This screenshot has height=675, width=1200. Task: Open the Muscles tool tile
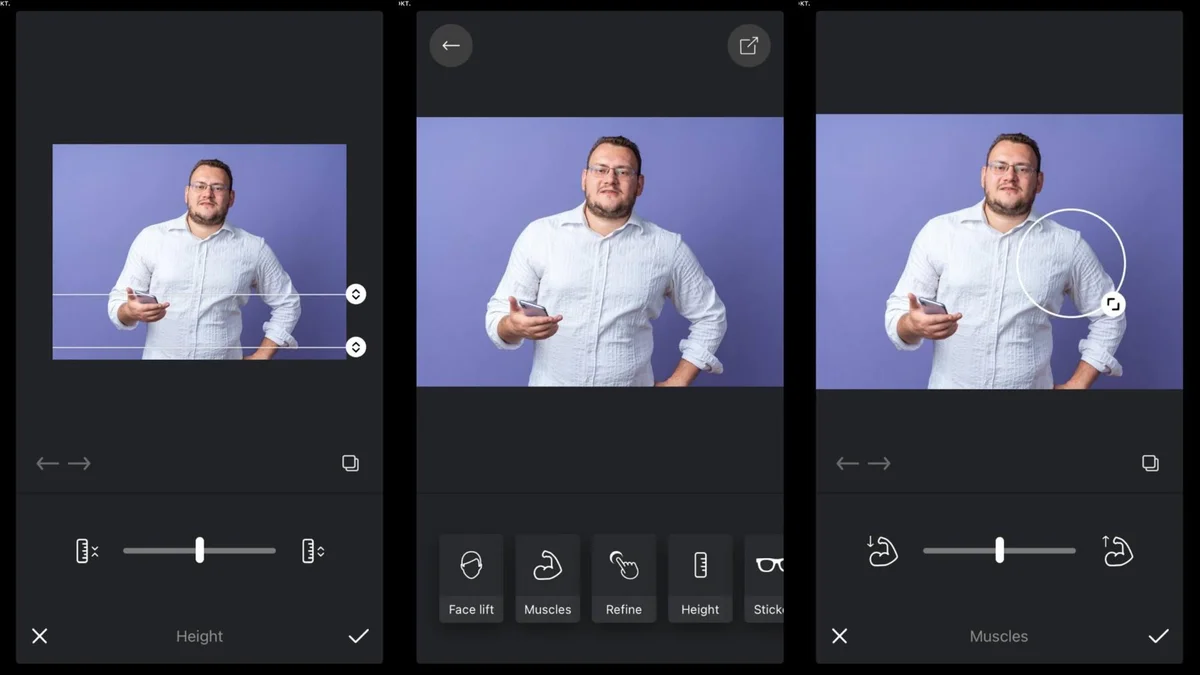point(547,578)
